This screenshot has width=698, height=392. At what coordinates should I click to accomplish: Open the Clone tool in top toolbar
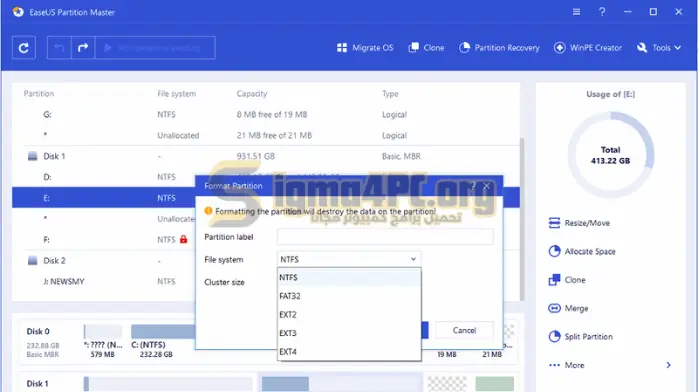point(426,48)
